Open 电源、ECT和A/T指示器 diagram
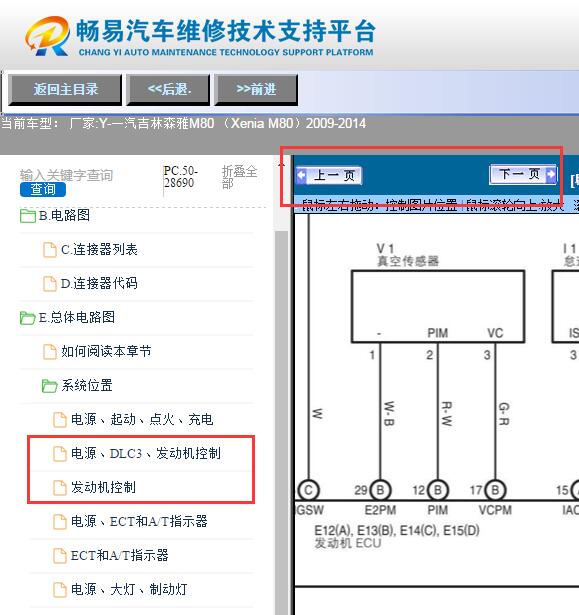 point(139,521)
